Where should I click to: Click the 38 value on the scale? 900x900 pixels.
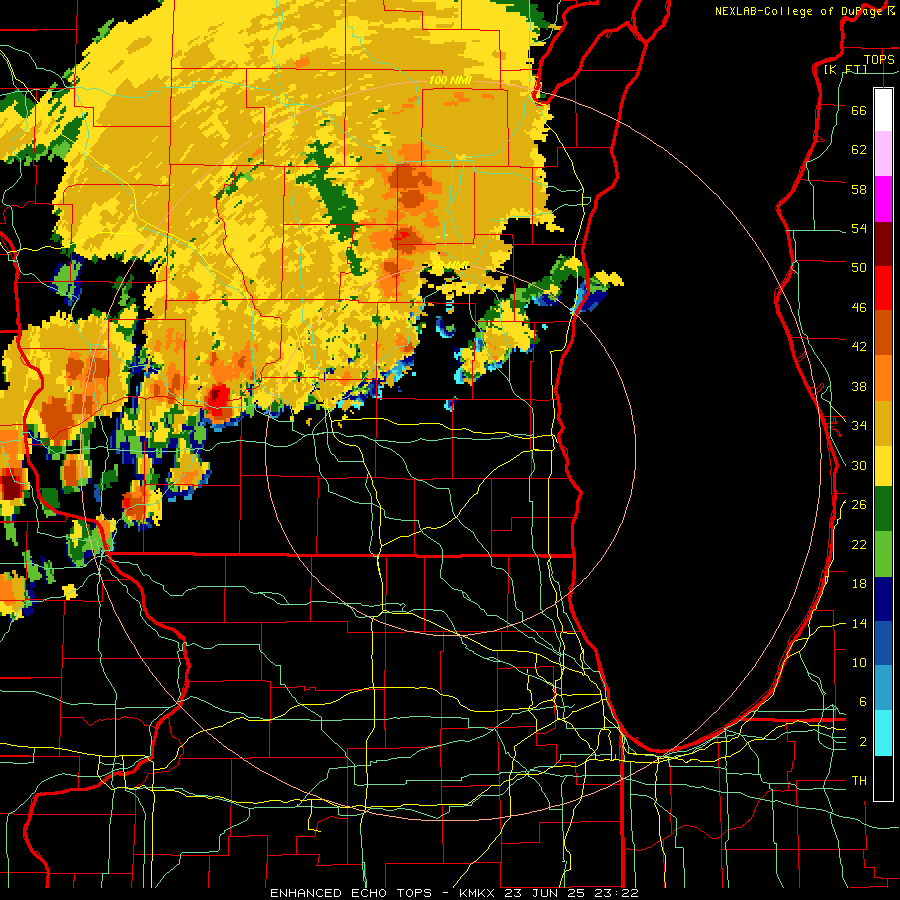coord(859,387)
